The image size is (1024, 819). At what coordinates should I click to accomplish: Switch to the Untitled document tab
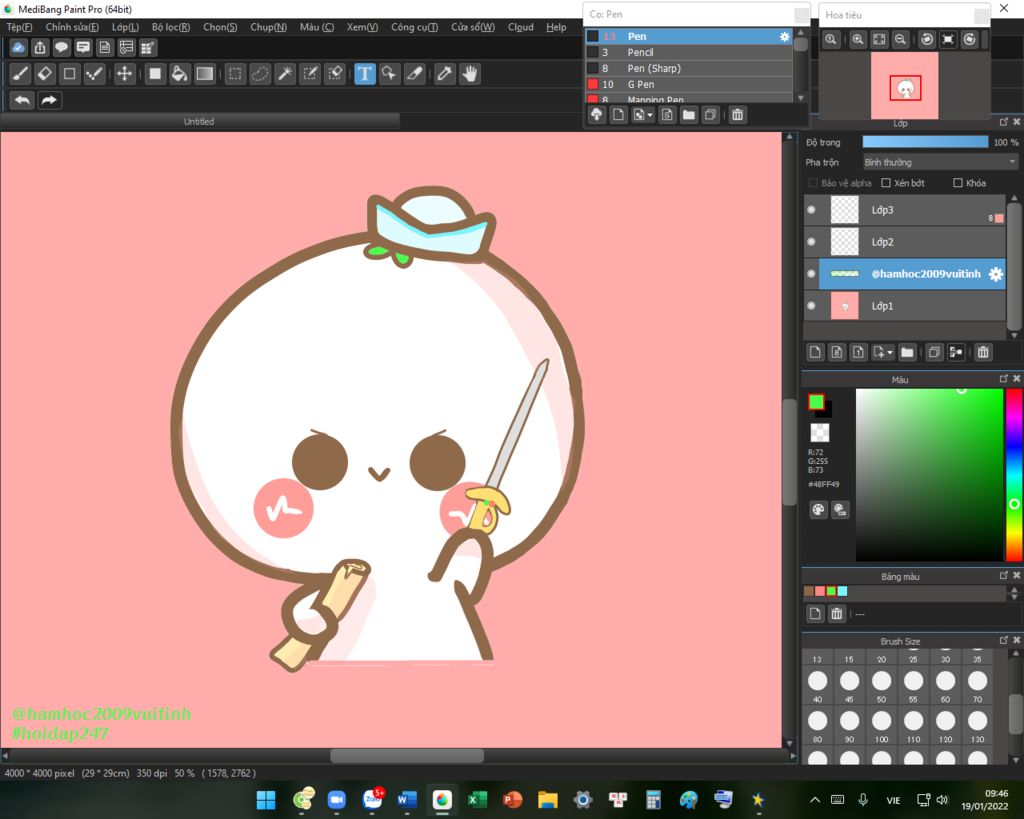click(199, 121)
